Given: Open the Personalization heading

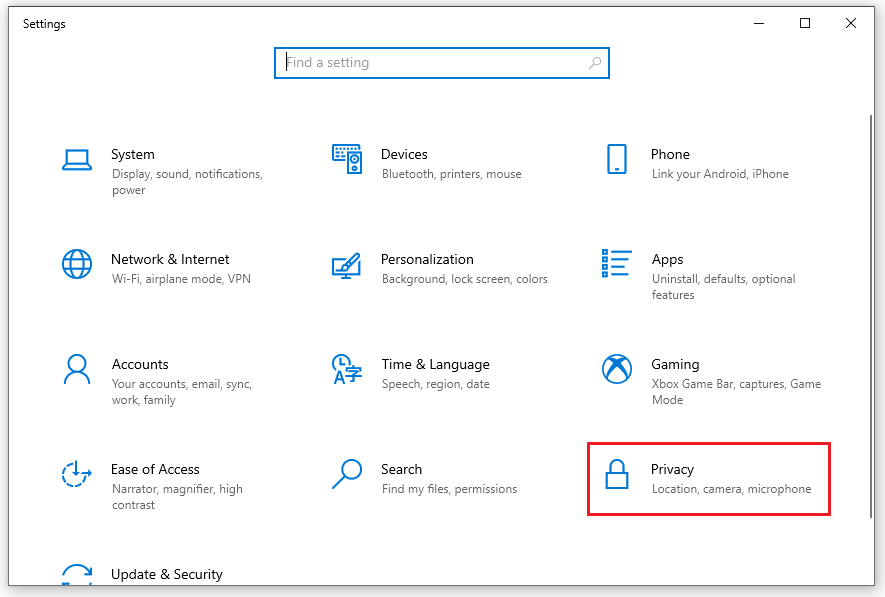Looking at the screenshot, I should click(x=427, y=259).
